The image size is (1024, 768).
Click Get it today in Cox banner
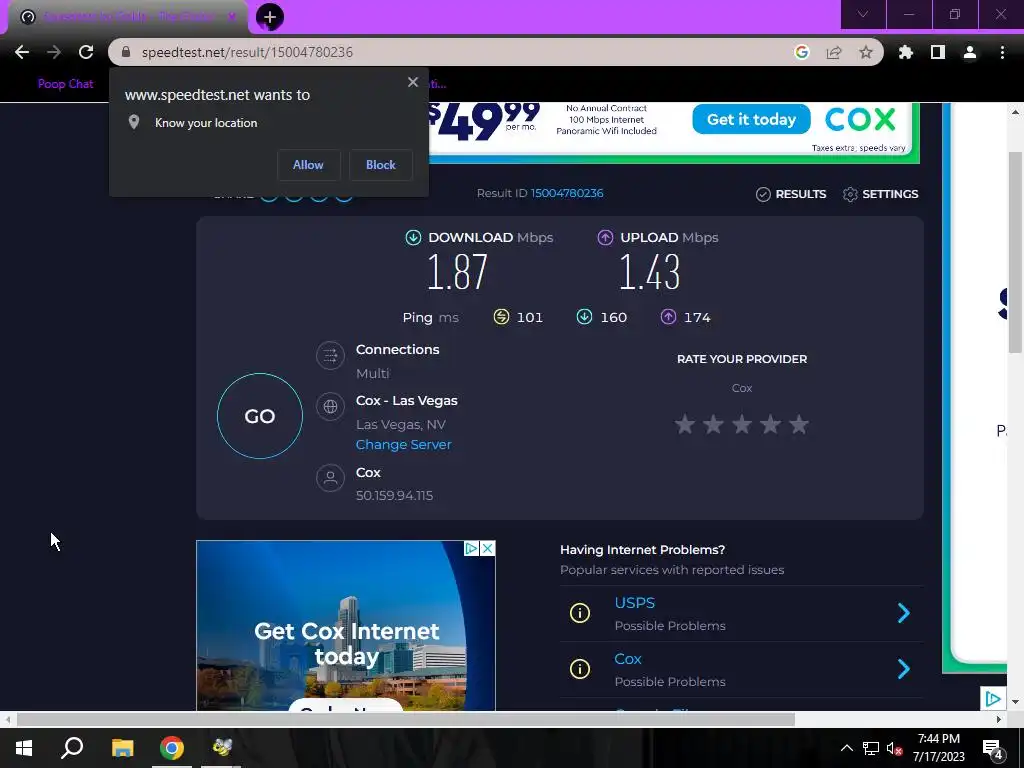[x=751, y=120]
